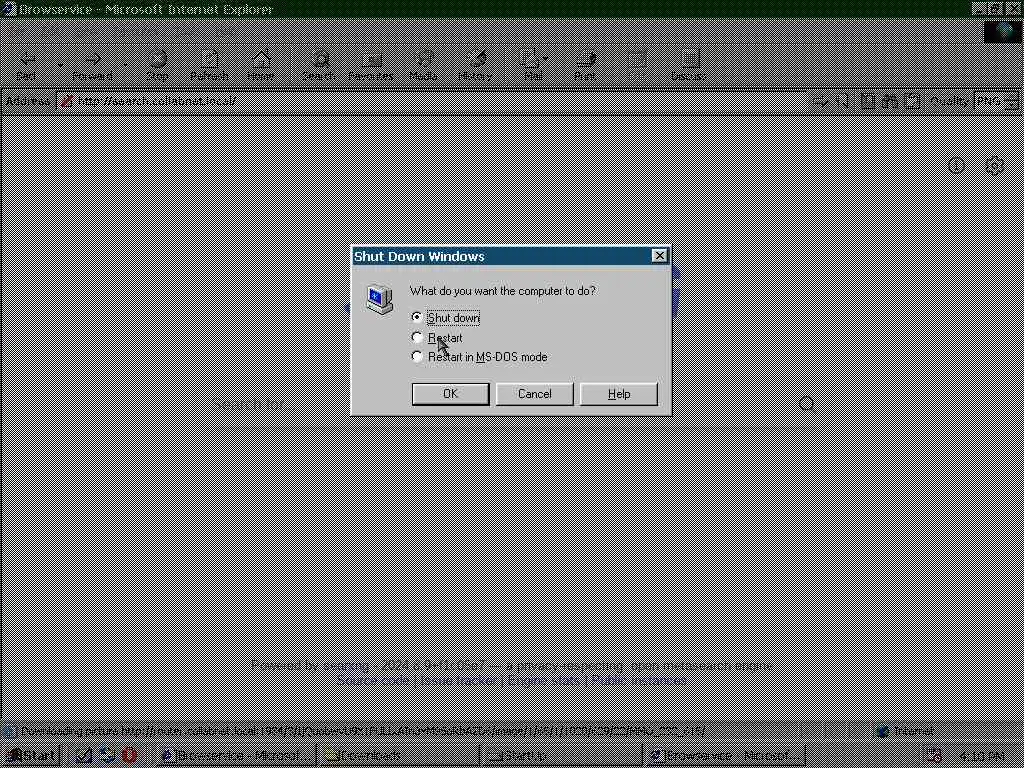Stop page loading in Internet Explorer
This screenshot has width=1024, height=768.
click(x=157, y=65)
